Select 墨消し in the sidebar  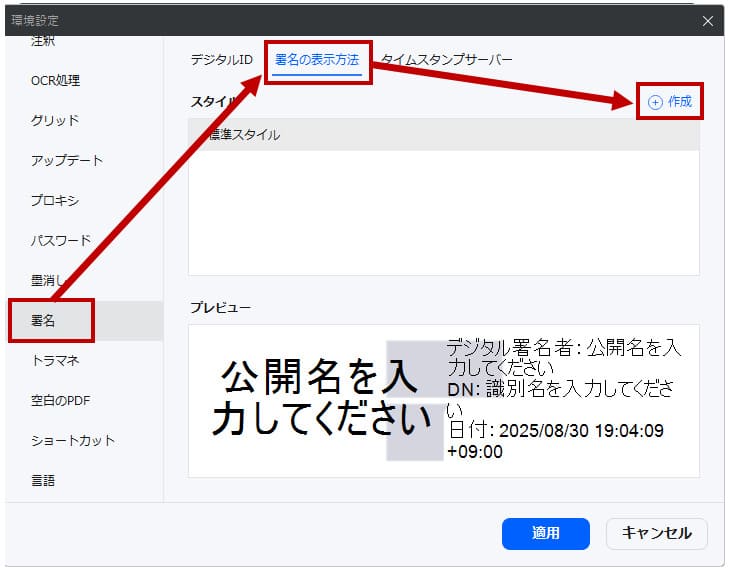(49, 281)
